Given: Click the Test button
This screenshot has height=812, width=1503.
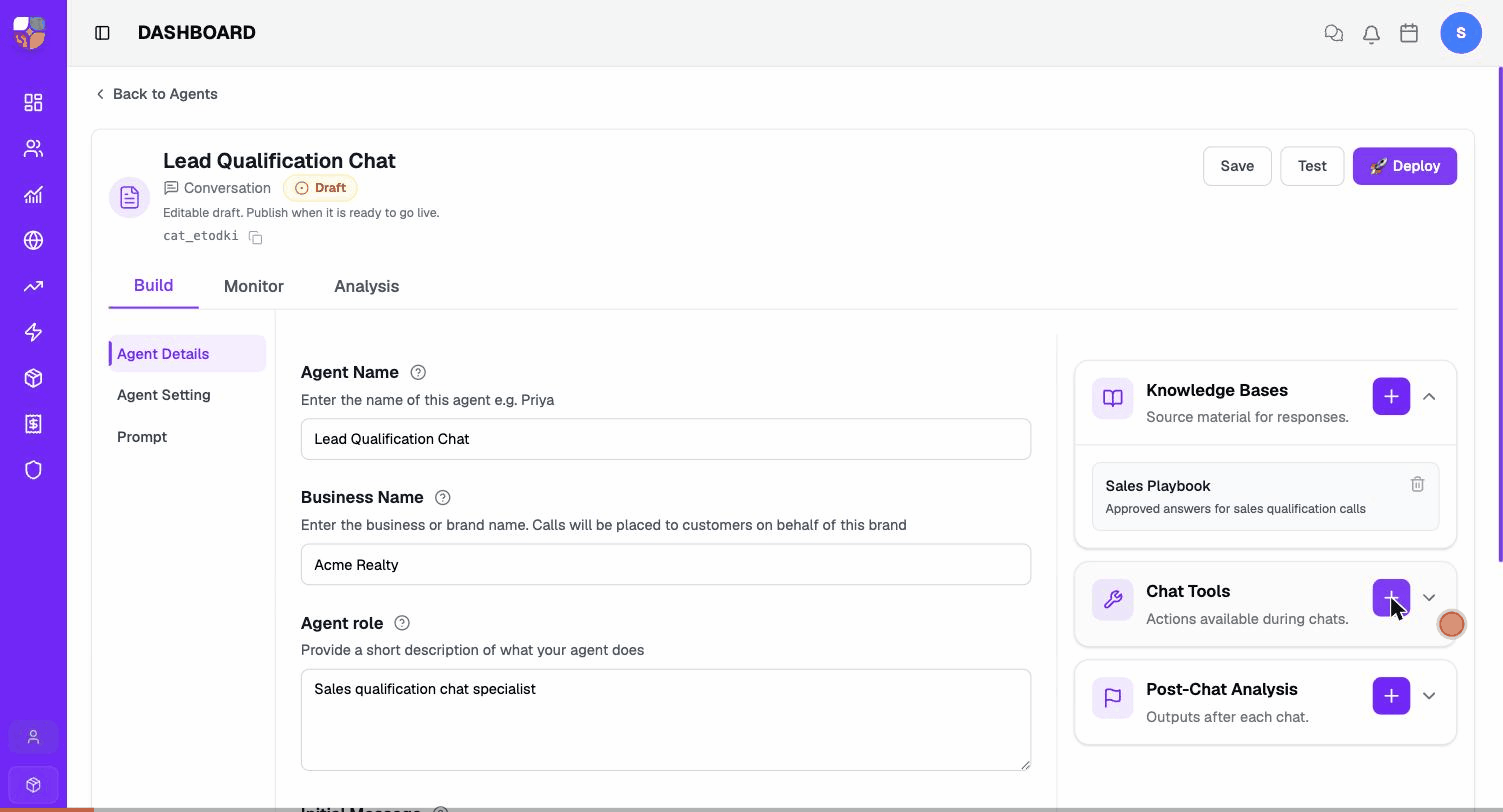Looking at the screenshot, I should [1312, 166].
